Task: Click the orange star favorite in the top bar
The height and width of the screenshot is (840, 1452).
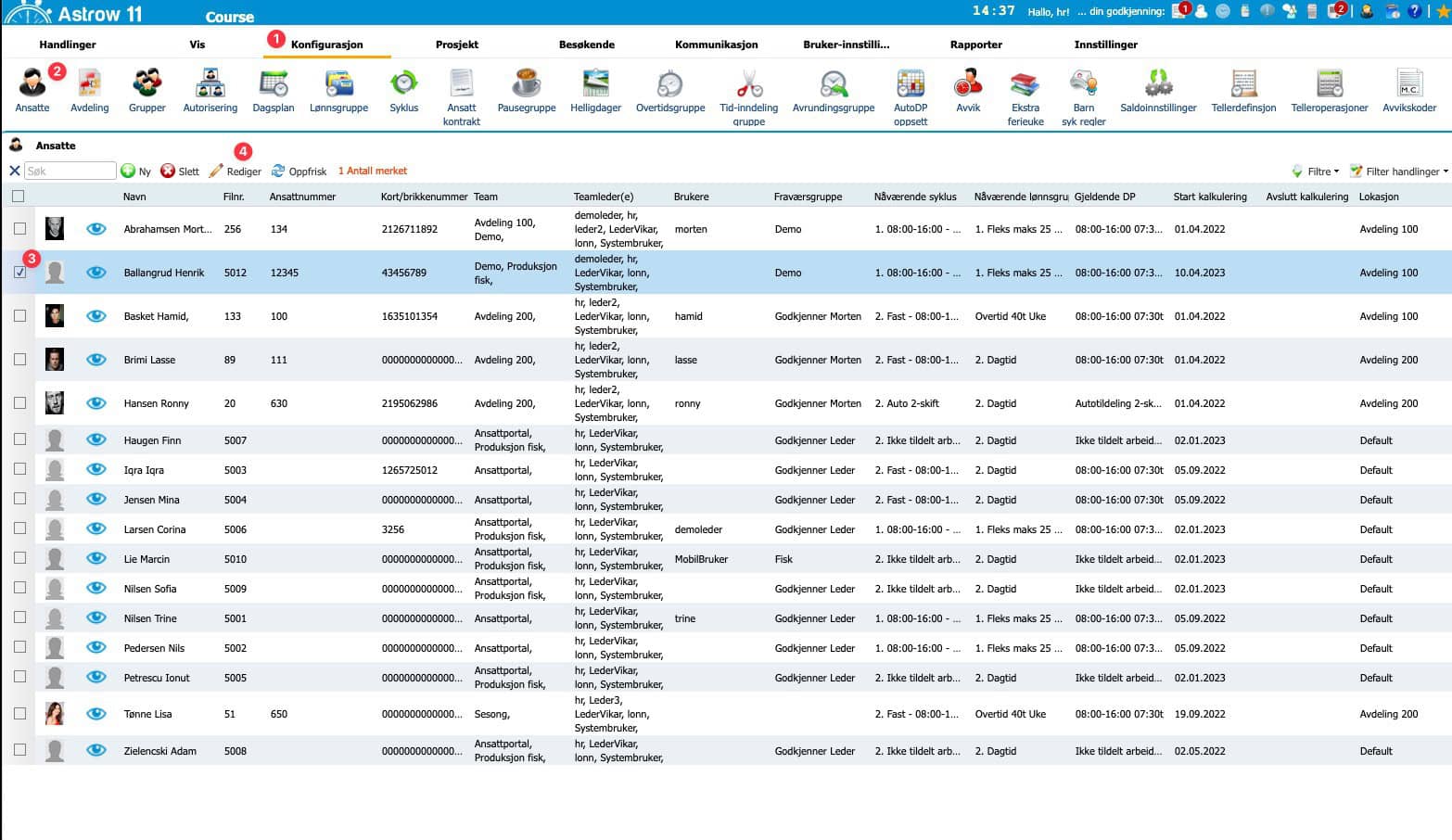Action: [x=1444, y=11]
